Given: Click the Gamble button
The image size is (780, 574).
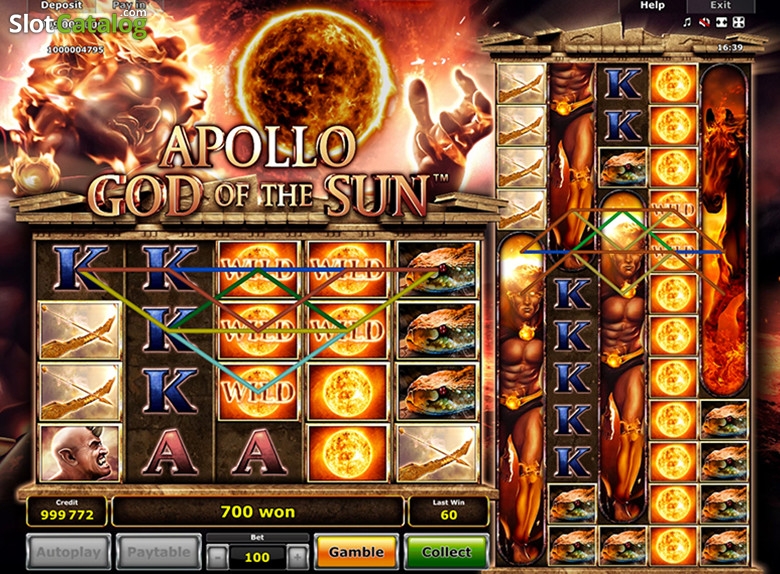Looking at the screenshot, I should tap(356, 552).
